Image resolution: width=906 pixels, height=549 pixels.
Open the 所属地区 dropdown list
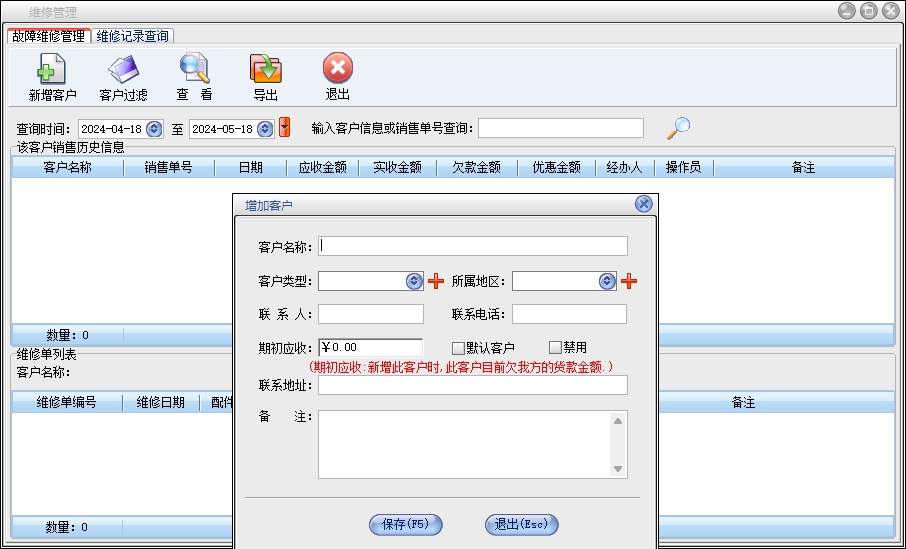(x=607, y=282)
